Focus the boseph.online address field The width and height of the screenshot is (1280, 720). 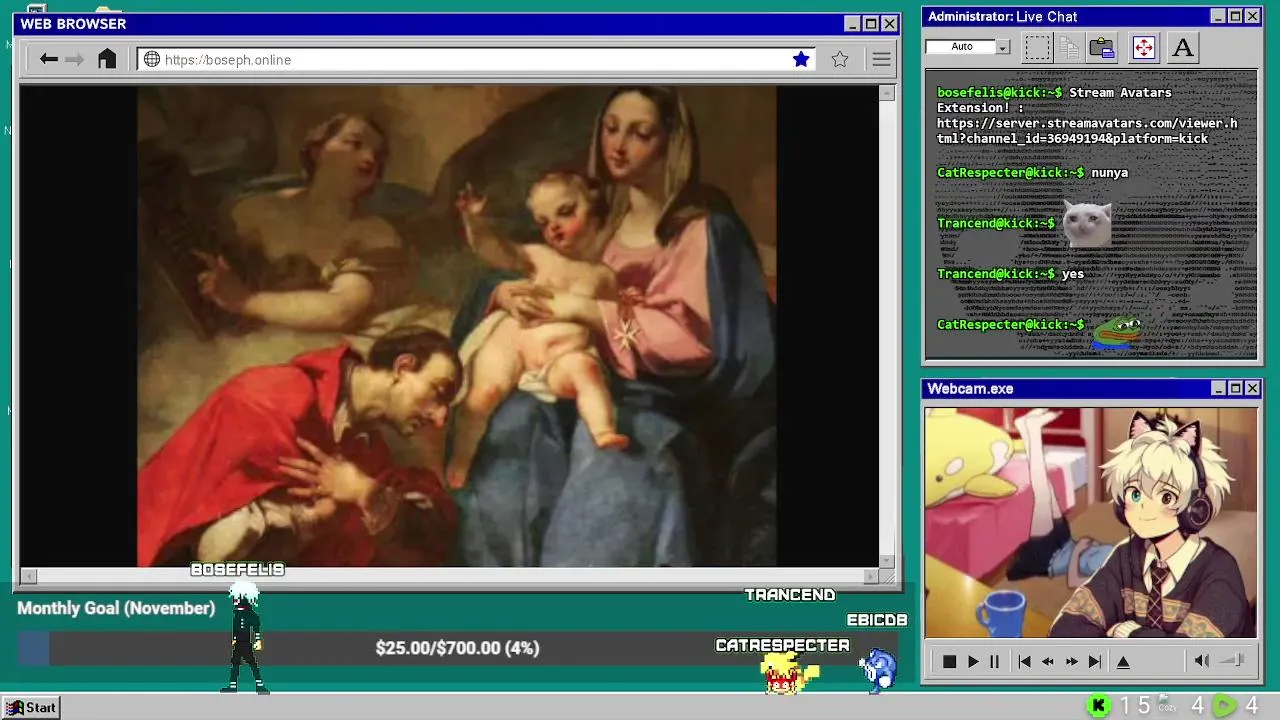click(476, 59)
